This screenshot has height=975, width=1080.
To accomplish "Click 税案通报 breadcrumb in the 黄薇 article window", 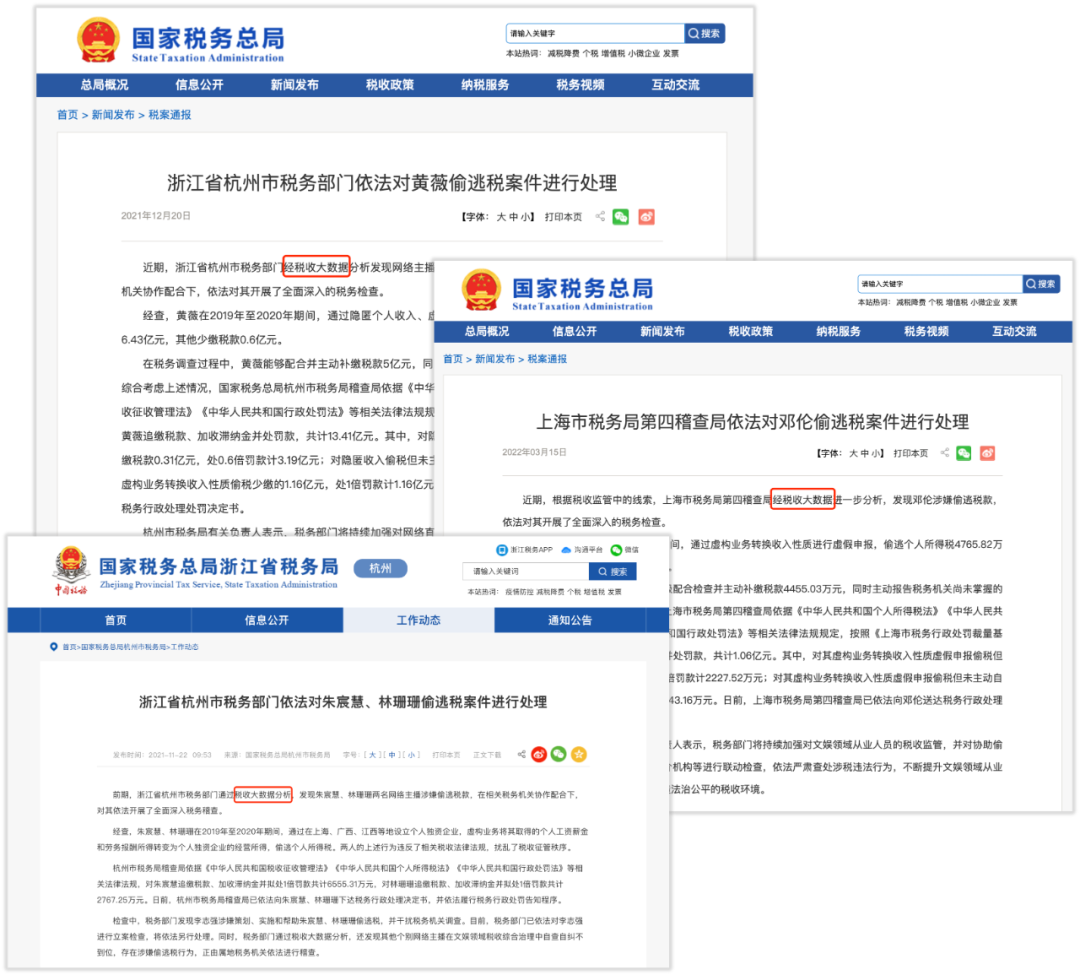I will [x=170, y=115].
